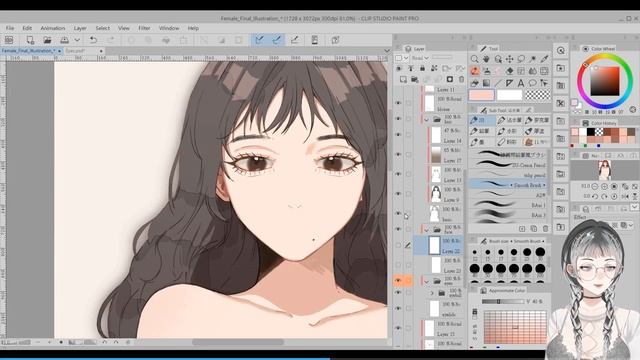Select the largest brush size on the first row

point(540,252)
